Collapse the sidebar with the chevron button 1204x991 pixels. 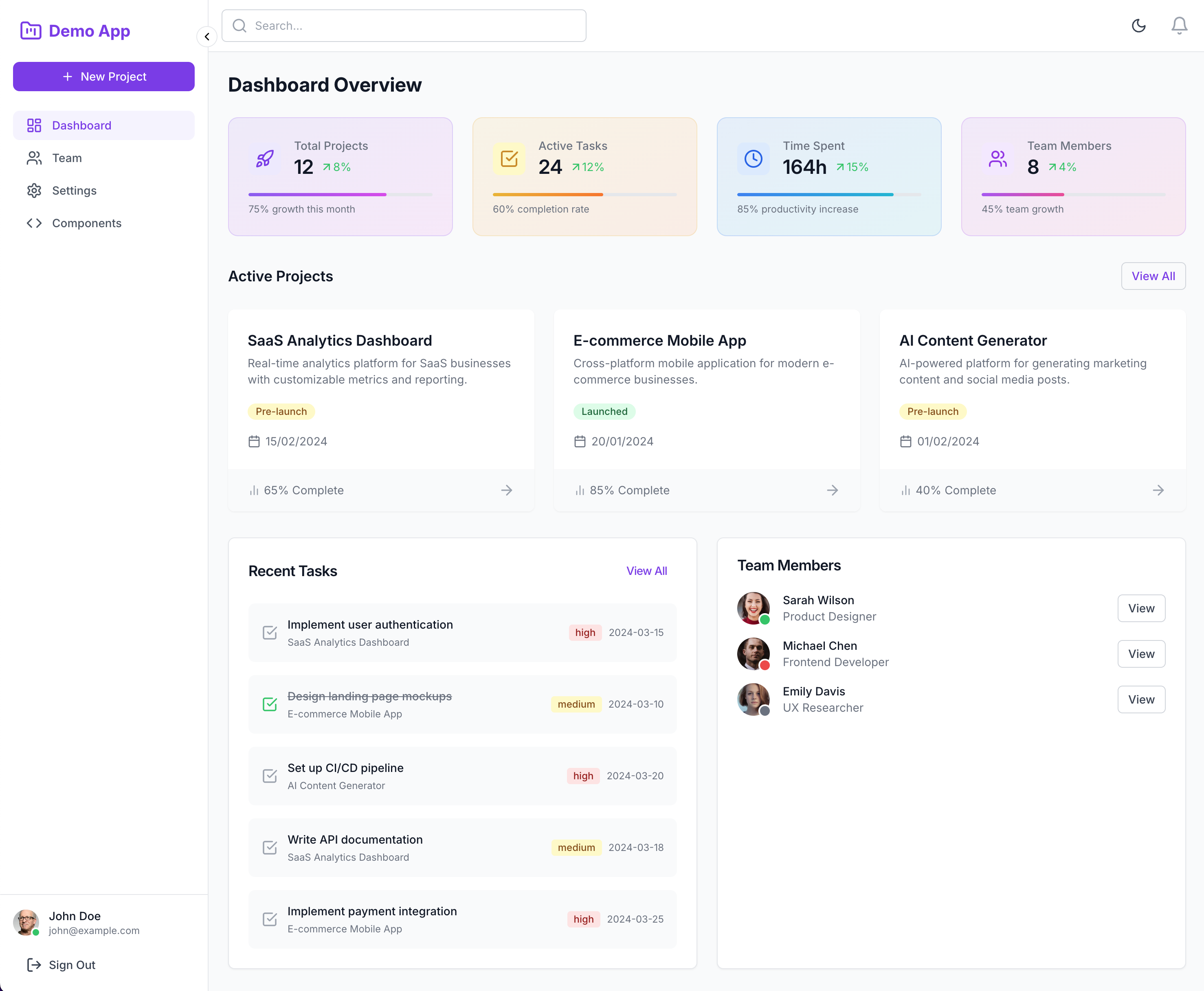pyautogui.click(x=207, y=37)
